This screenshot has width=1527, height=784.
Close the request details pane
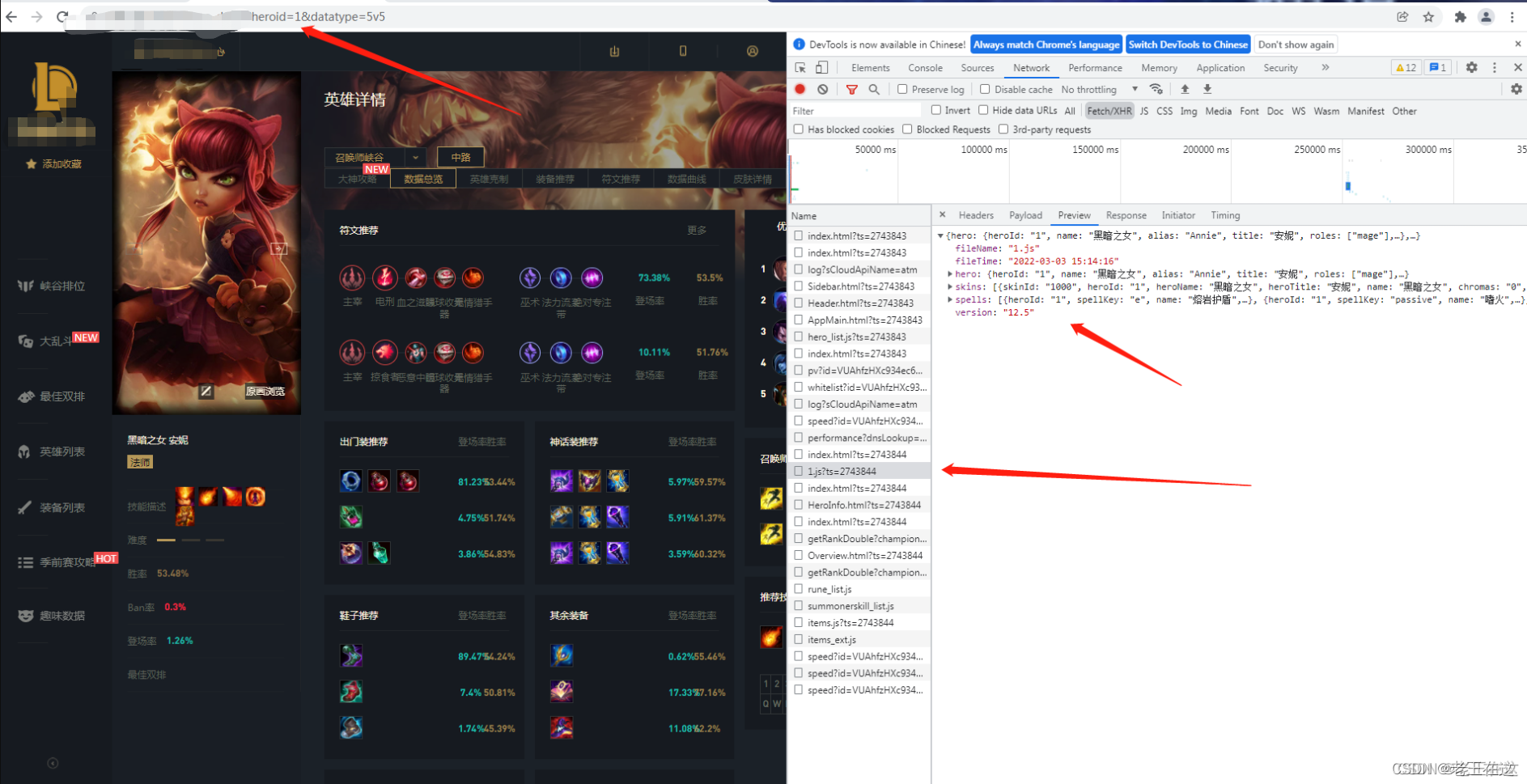tap(942, 215)
